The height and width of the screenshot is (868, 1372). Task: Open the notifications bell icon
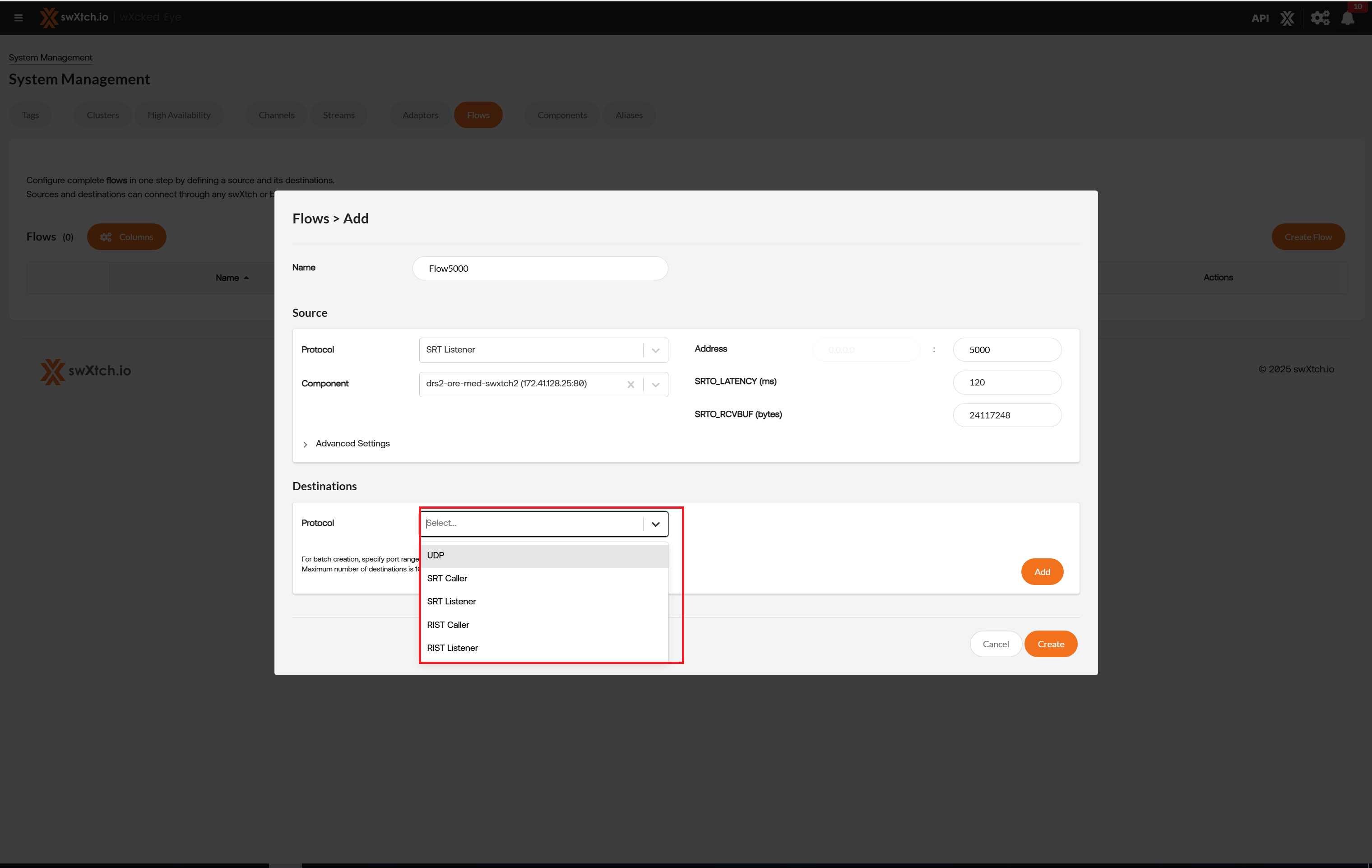(1348, 18)
